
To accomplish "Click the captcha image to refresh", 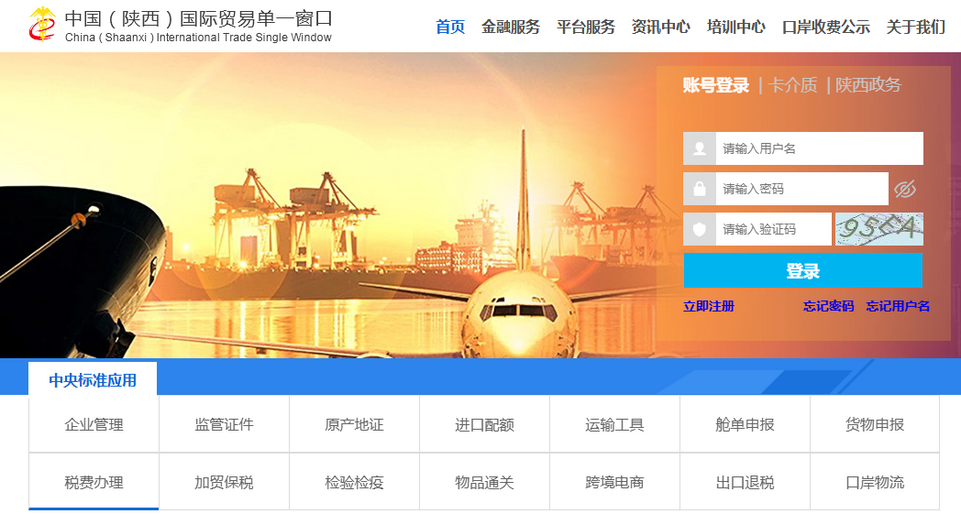I will [x=879, y=229].
